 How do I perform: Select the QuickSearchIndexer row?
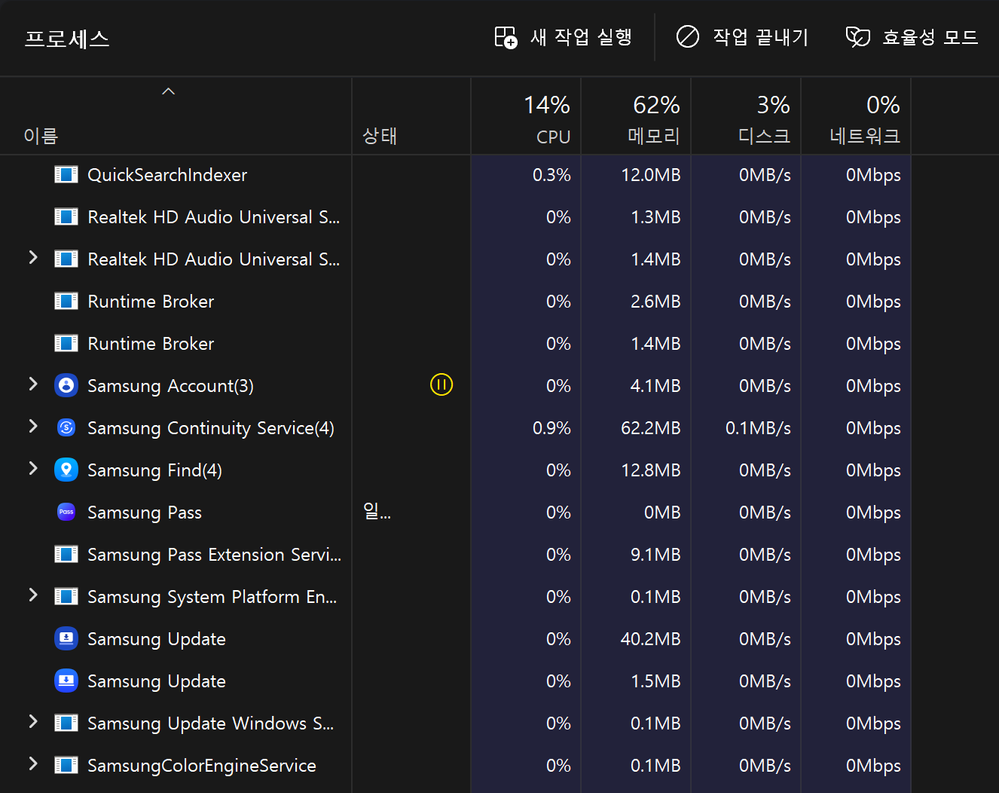click(x=456, y=175)
